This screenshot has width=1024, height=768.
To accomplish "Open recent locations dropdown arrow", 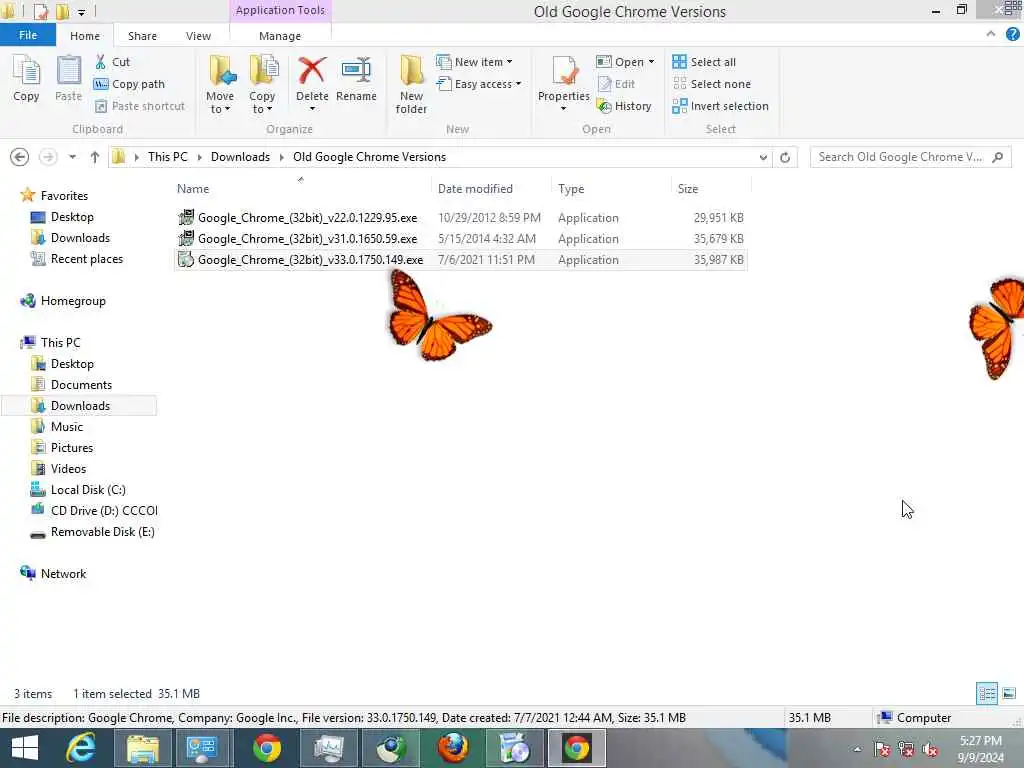I will [72, 157].
